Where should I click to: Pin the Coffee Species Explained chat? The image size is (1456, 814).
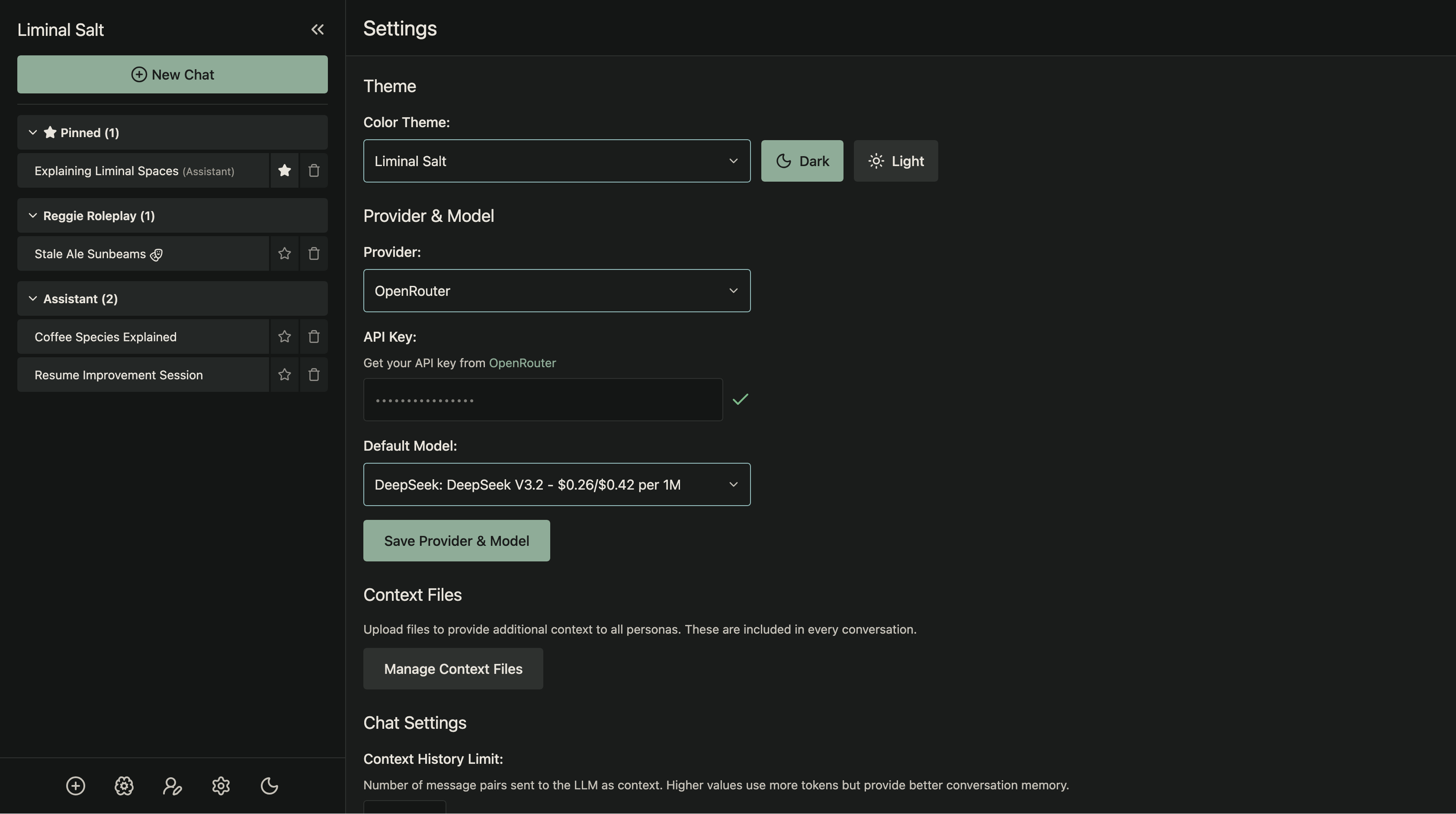[x=284, y=336]
